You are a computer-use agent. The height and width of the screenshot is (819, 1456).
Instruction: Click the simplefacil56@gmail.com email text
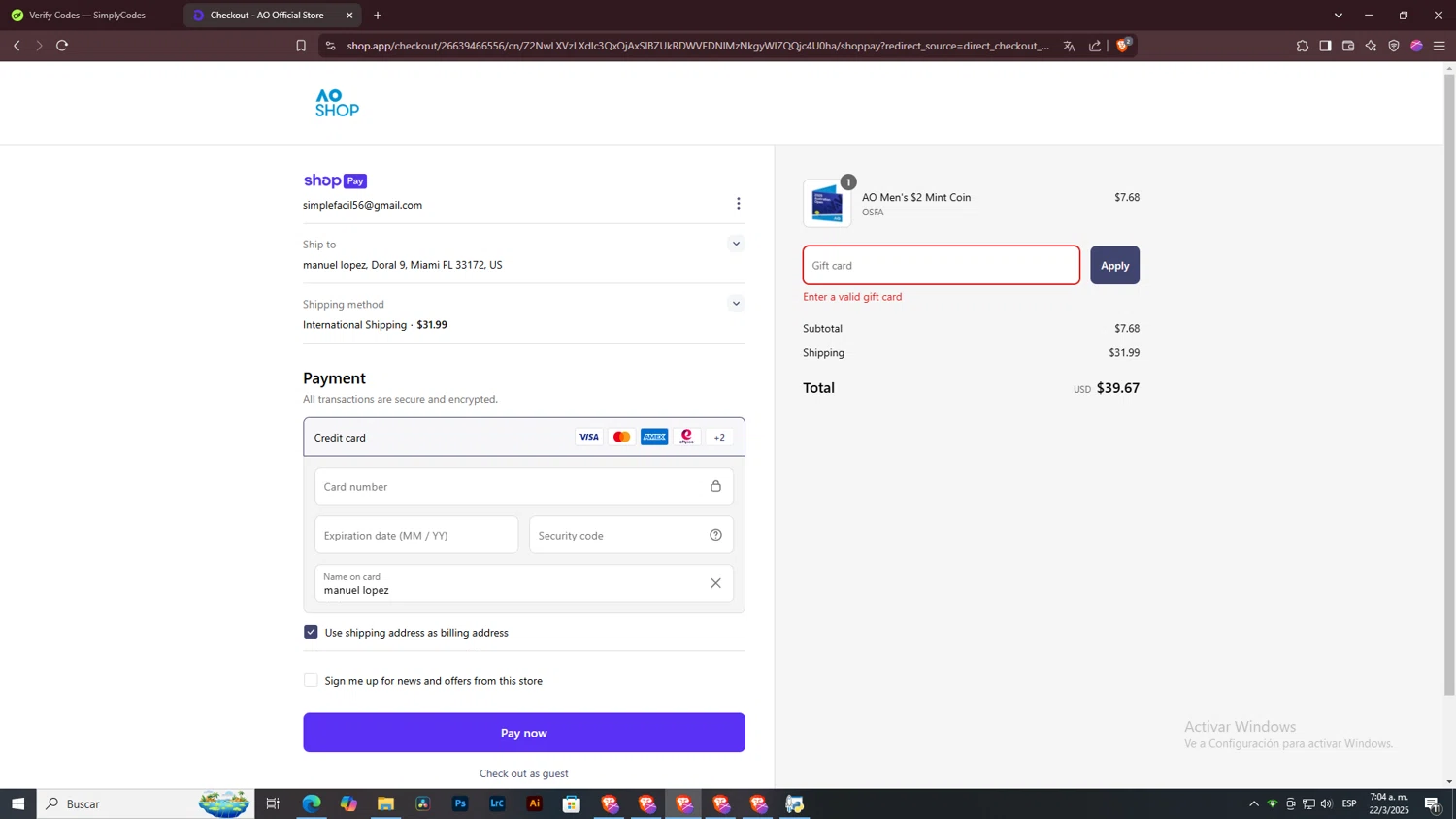(362, 205)
